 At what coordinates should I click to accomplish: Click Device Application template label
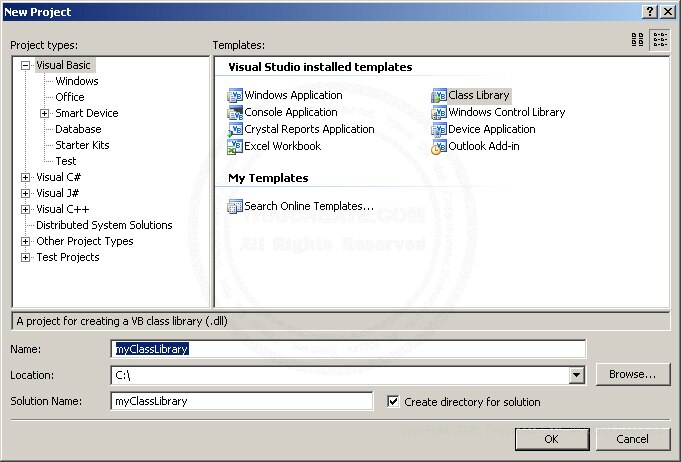[x=492, y=129]
